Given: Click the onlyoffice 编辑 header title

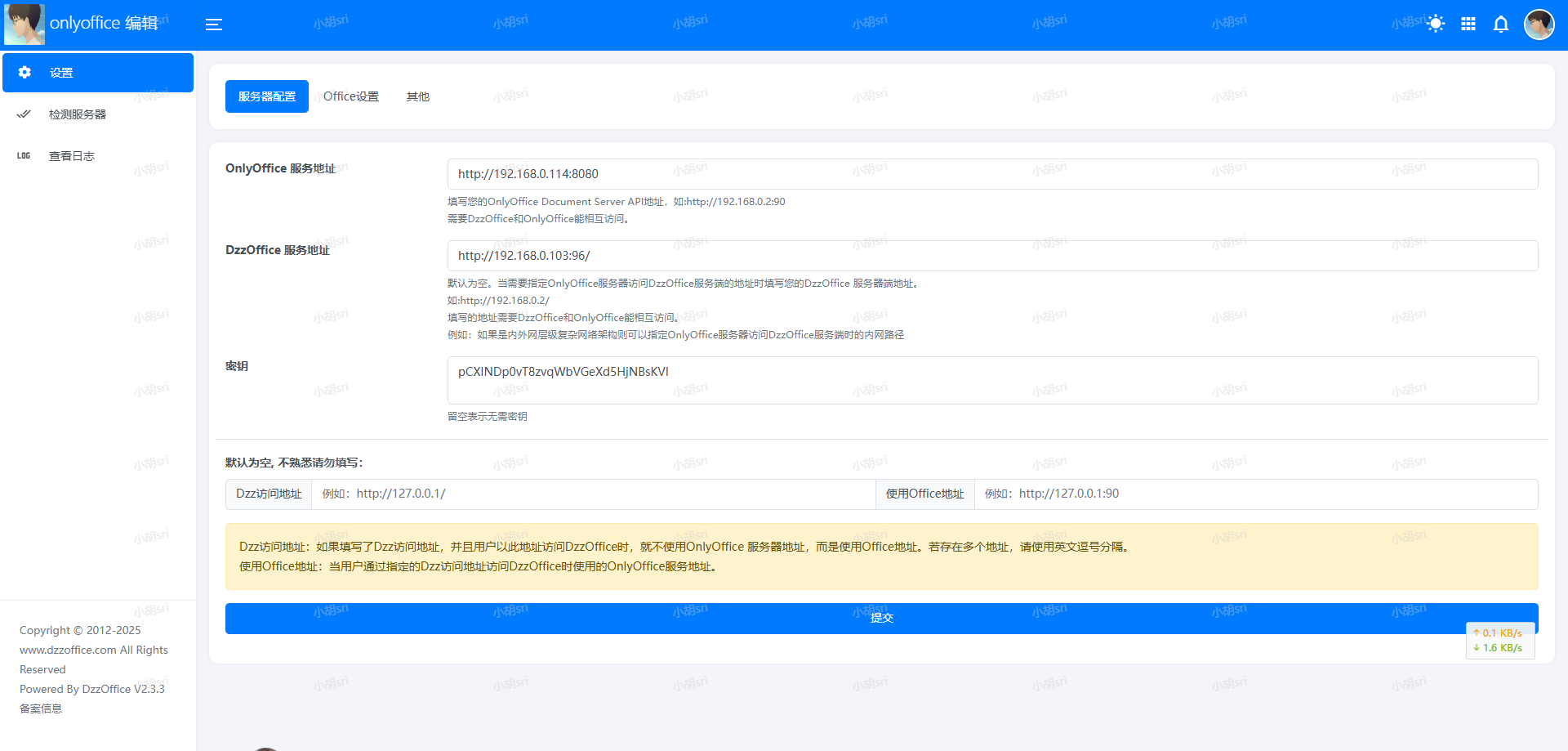Looking at the screenshot, I should (x=104, y=23).
